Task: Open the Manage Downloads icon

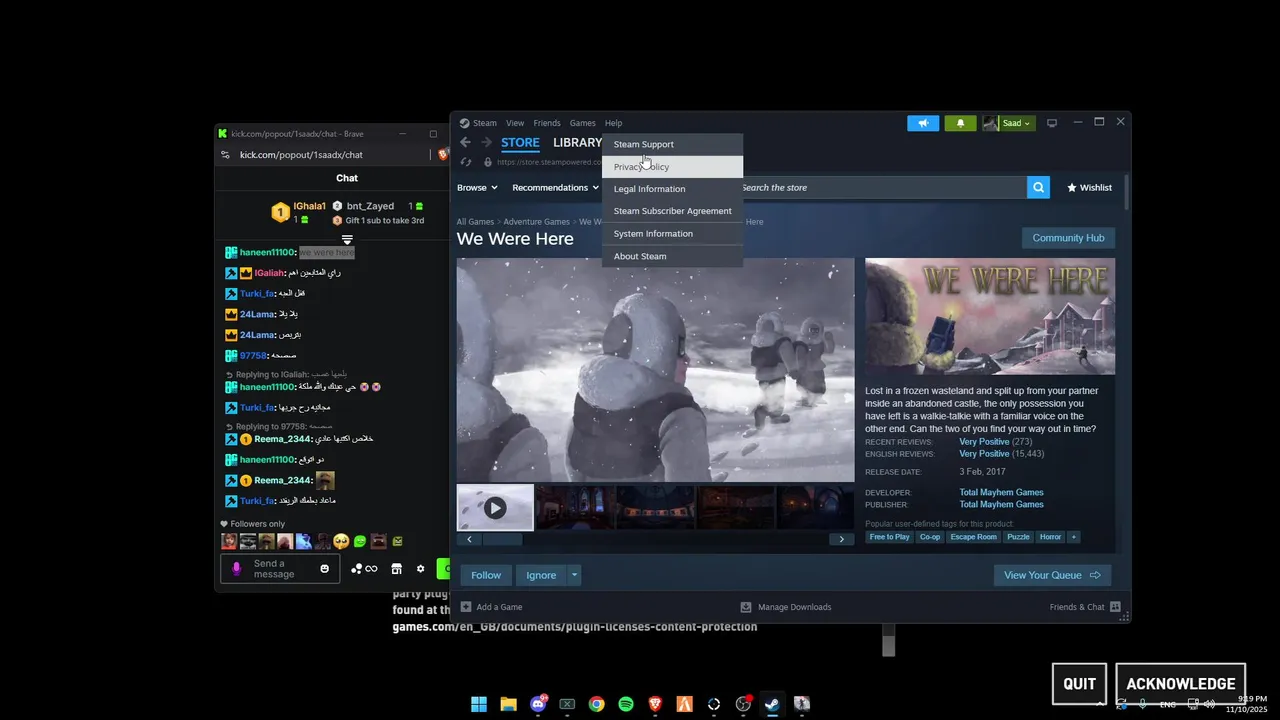Action: (746, 607)
